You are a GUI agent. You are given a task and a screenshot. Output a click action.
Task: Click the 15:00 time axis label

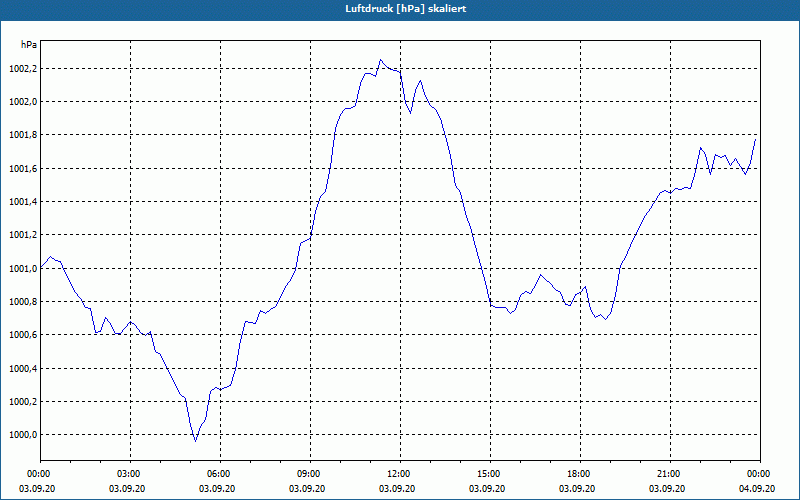[490, 474]
